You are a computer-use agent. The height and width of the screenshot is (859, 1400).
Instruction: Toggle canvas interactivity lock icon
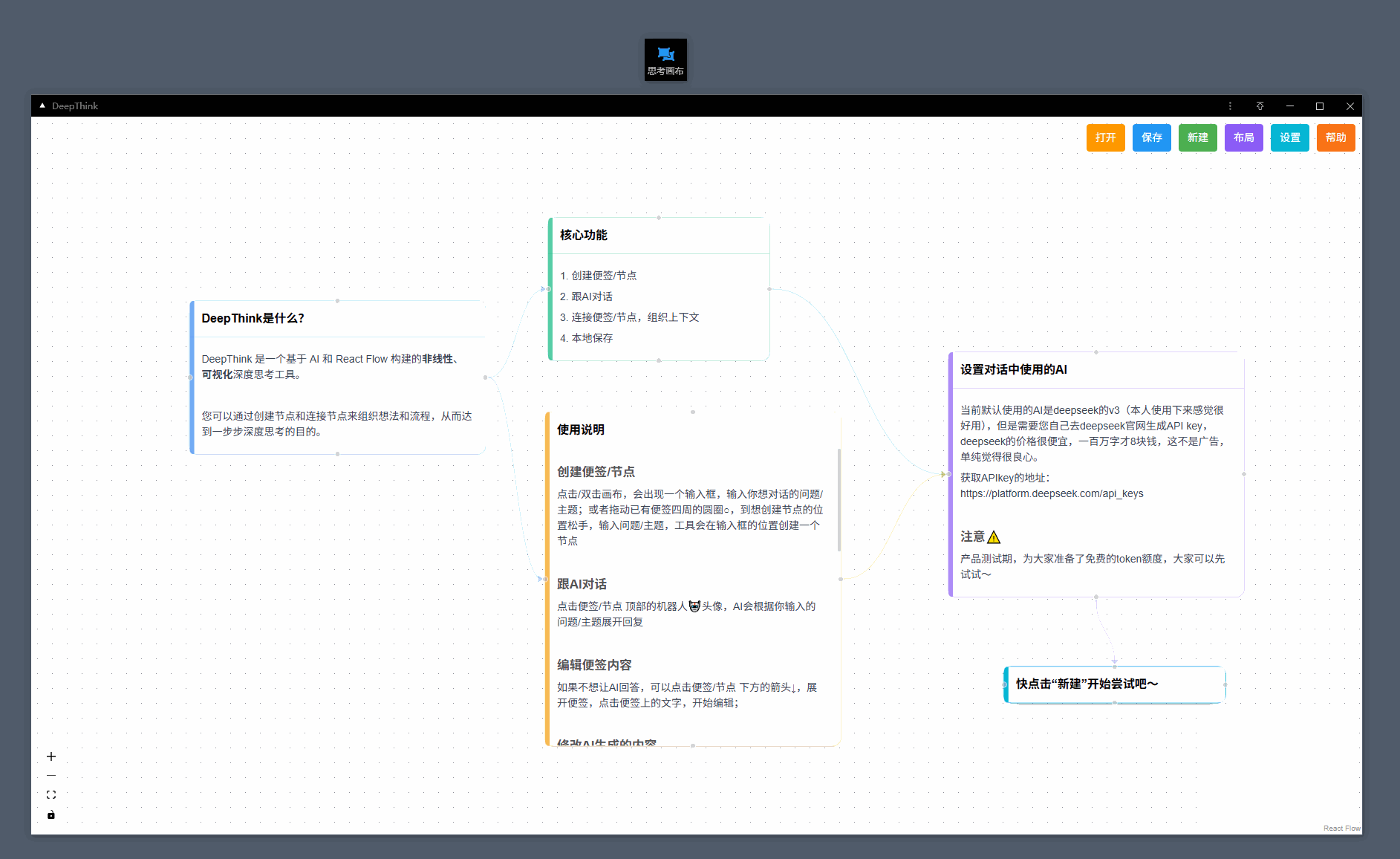51,814
